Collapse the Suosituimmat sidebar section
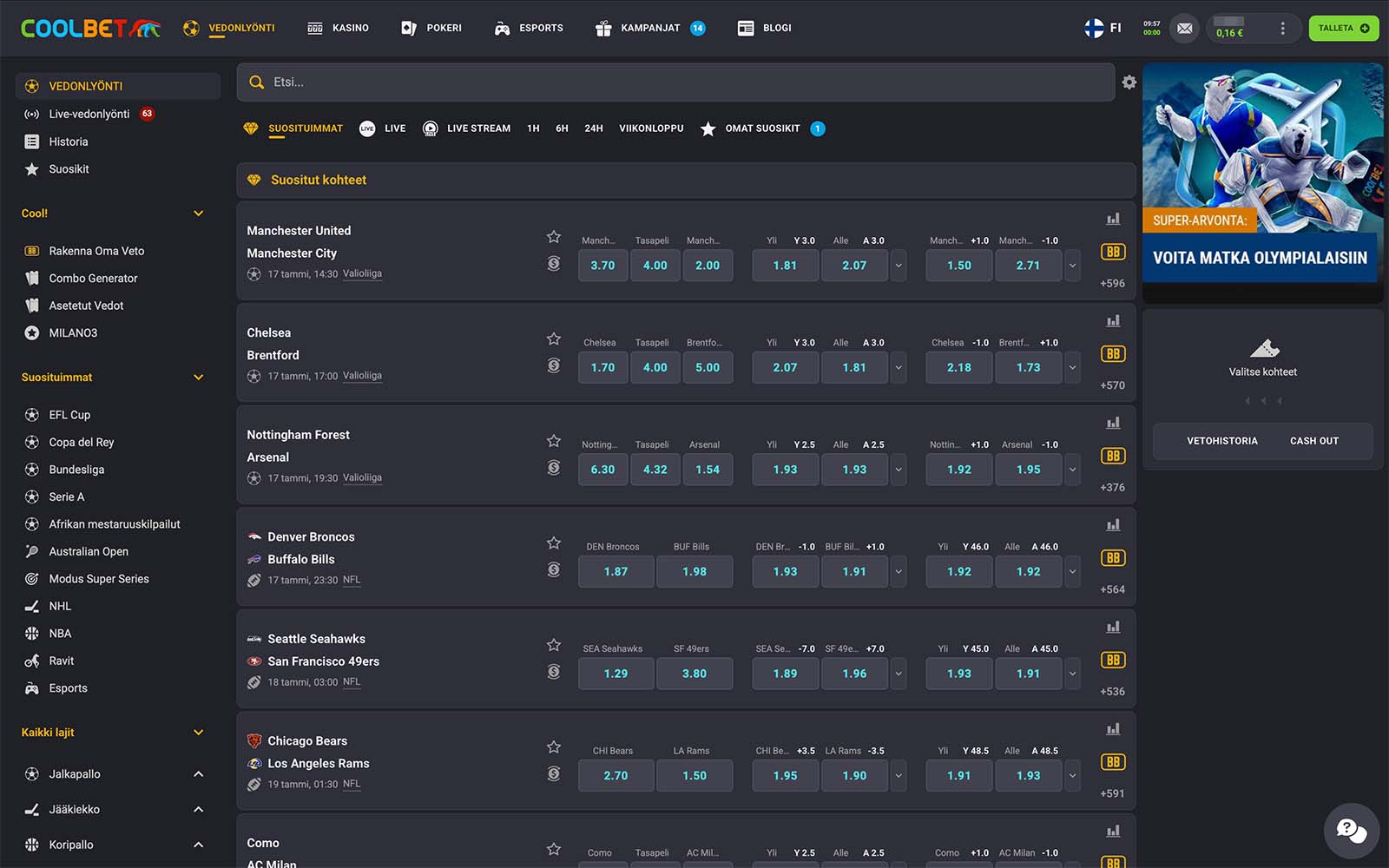Image resolution: width=1389 pixels, height=868 pixels. point(198,378)
